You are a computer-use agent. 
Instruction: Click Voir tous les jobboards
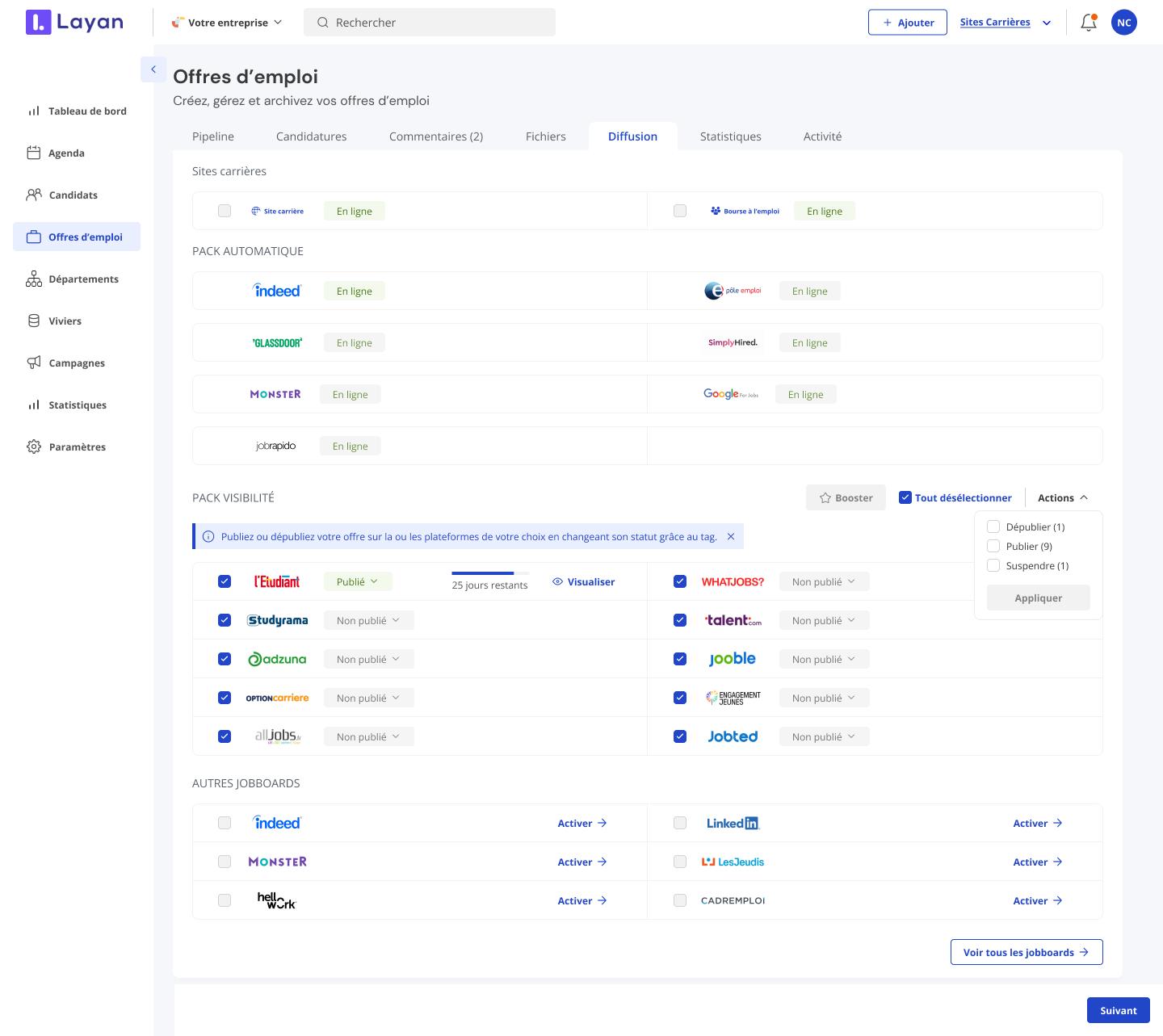point(1027,952)
